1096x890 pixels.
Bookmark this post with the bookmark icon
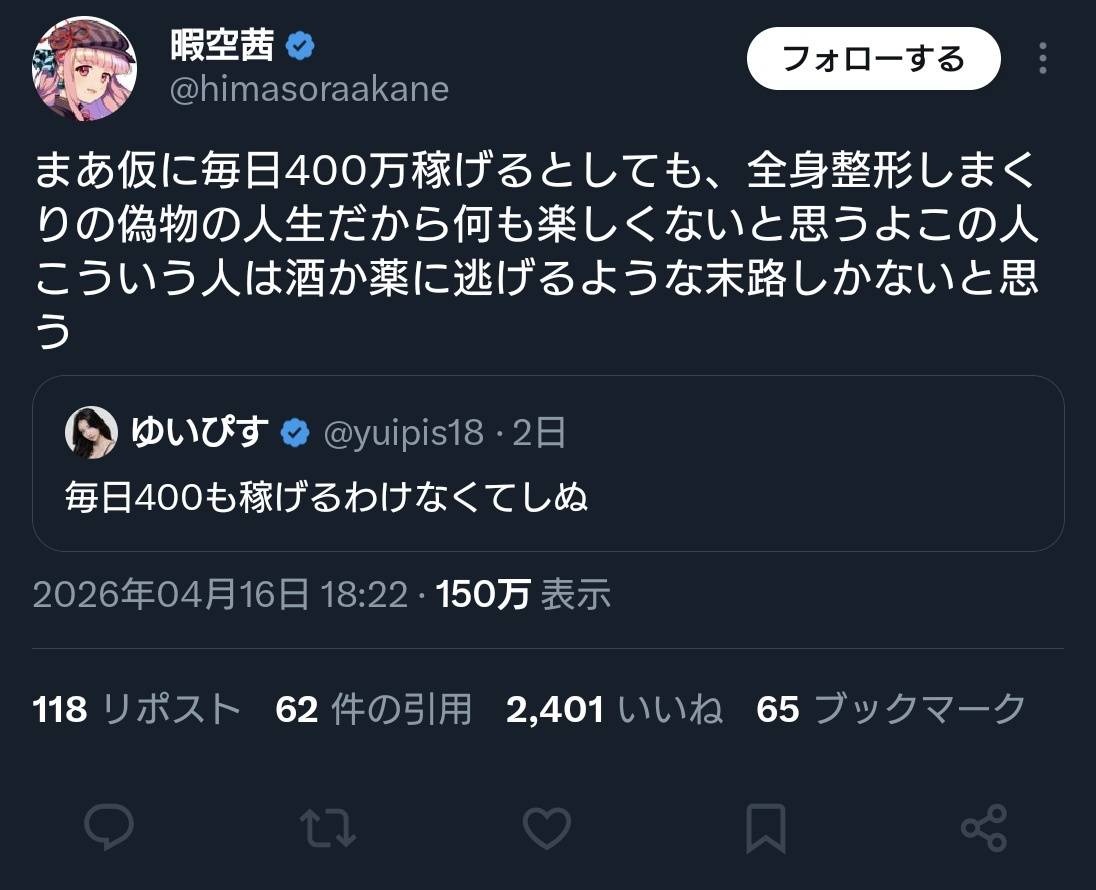[x=766, y=829]
